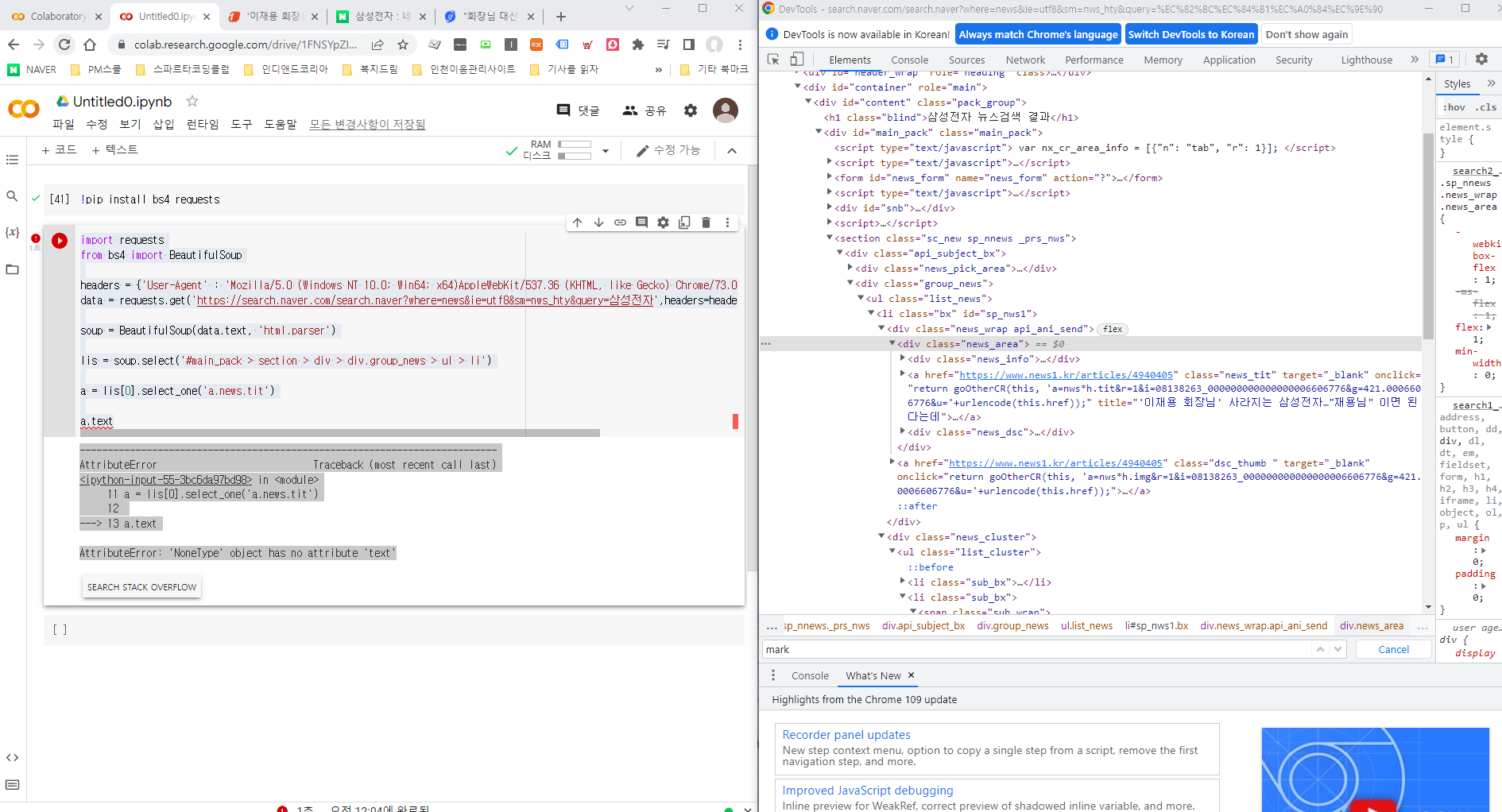Screen dimensions: 1502x812
Task: Cancel the DevTools search bar
Action: pyautogui.click(x=1393, y=649)
